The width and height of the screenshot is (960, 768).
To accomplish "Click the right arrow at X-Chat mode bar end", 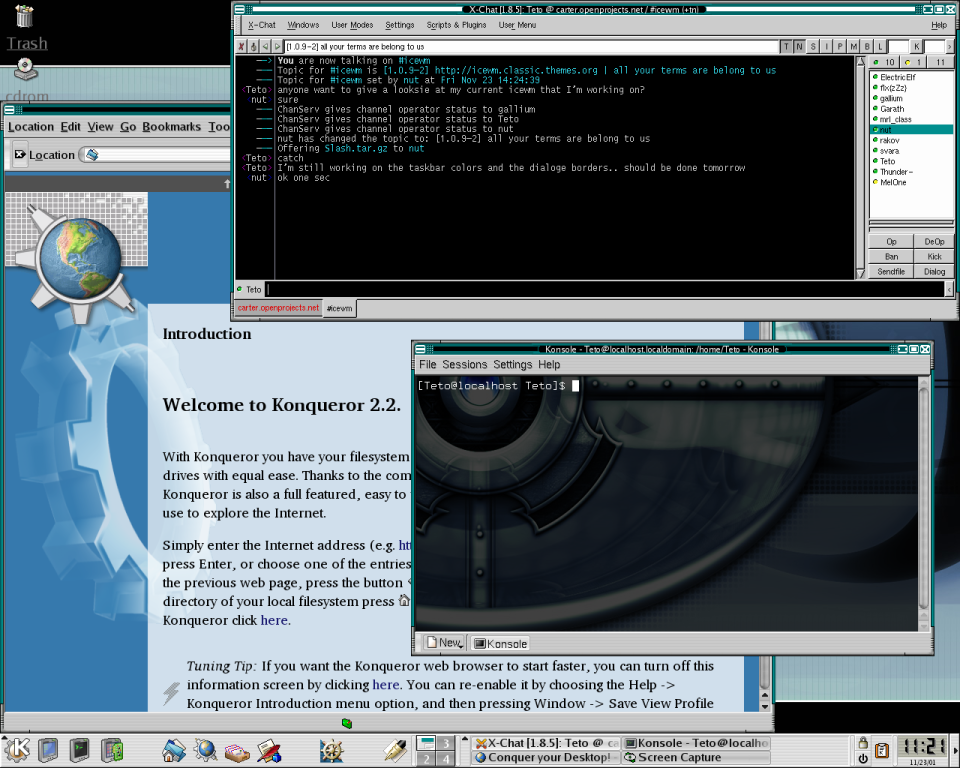I will pos(950,47).
